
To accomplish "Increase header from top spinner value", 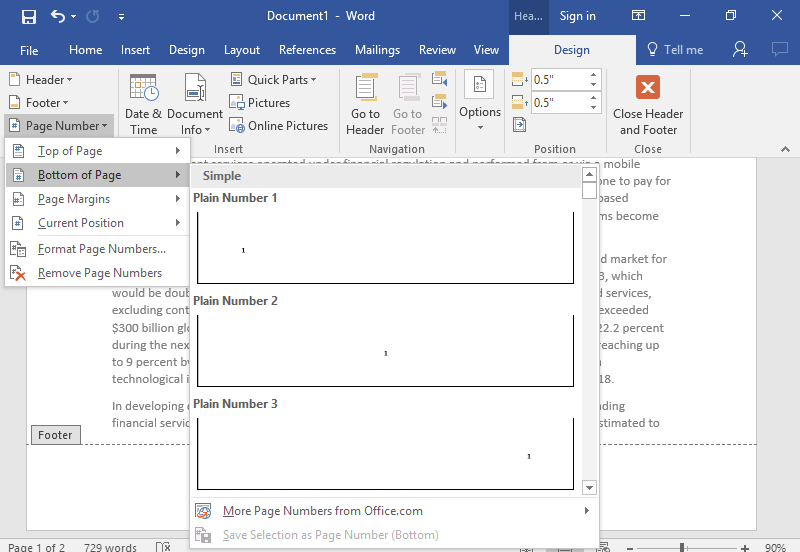I will pos(593,74).
